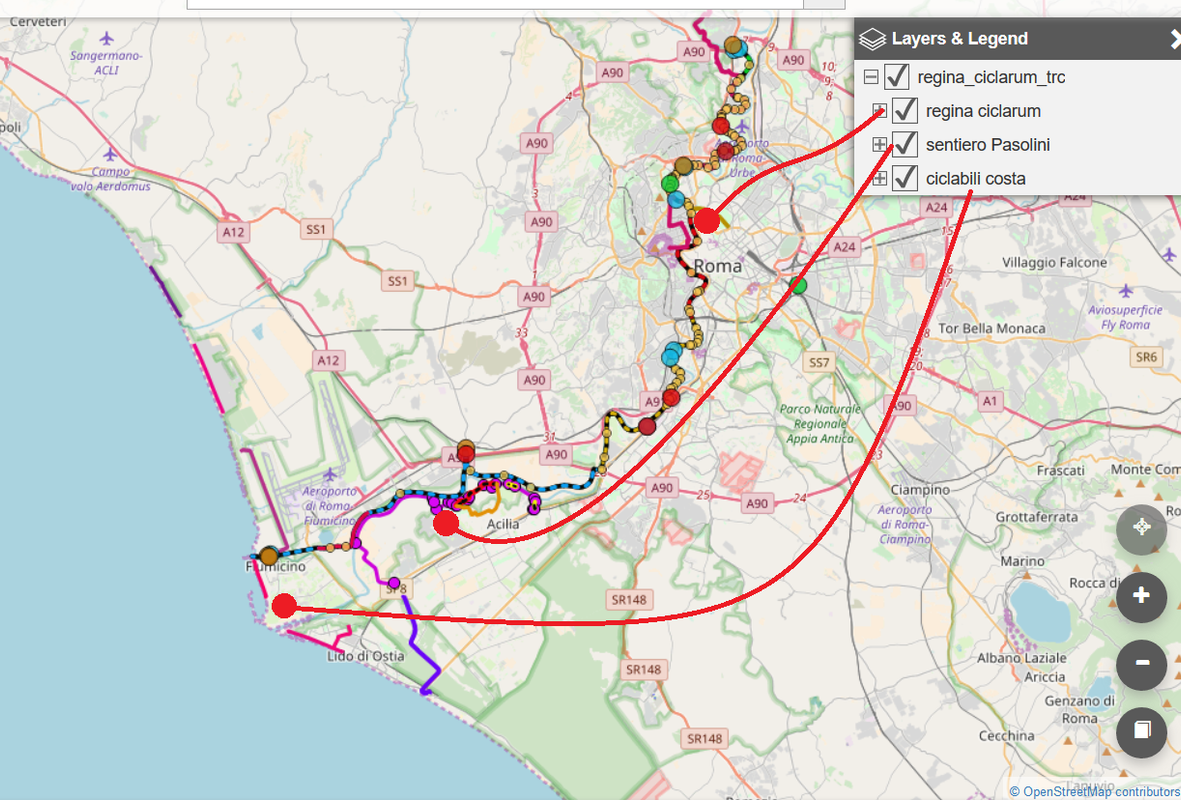Expand the sentiero Pasolini layer legend
The width and height of the screenshot is (1181, 800).
(879, 145)
